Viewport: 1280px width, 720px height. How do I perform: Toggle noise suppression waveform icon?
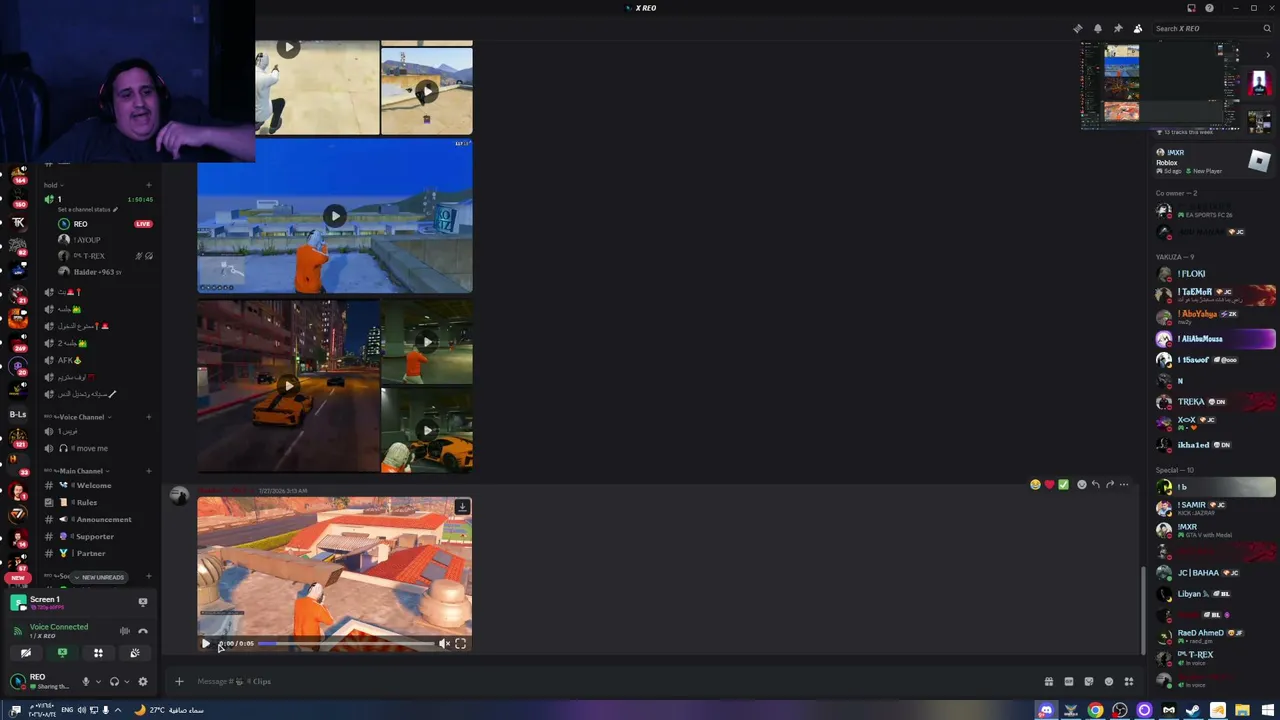tap(125, 631)
